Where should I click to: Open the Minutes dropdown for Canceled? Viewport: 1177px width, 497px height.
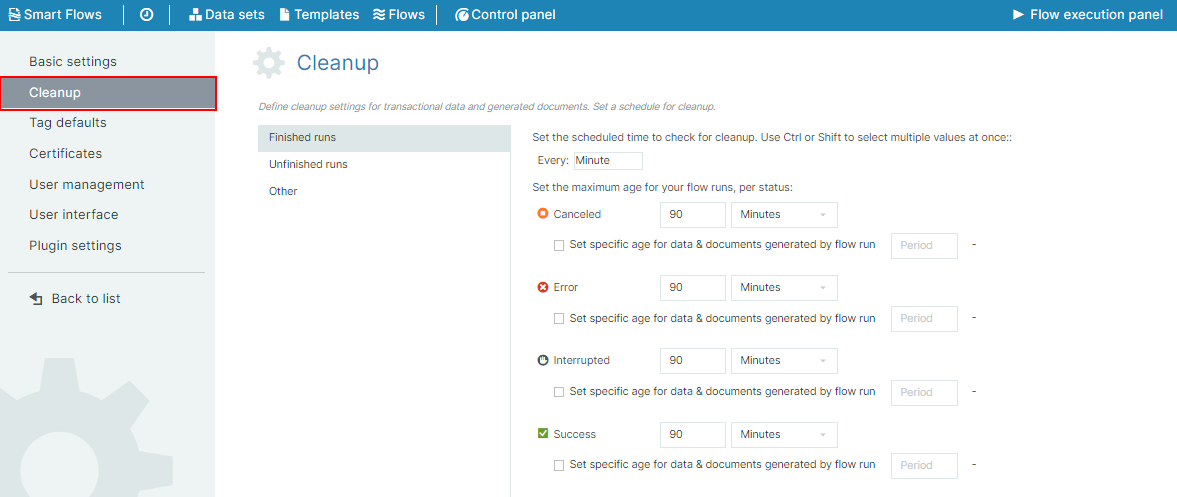784,215
